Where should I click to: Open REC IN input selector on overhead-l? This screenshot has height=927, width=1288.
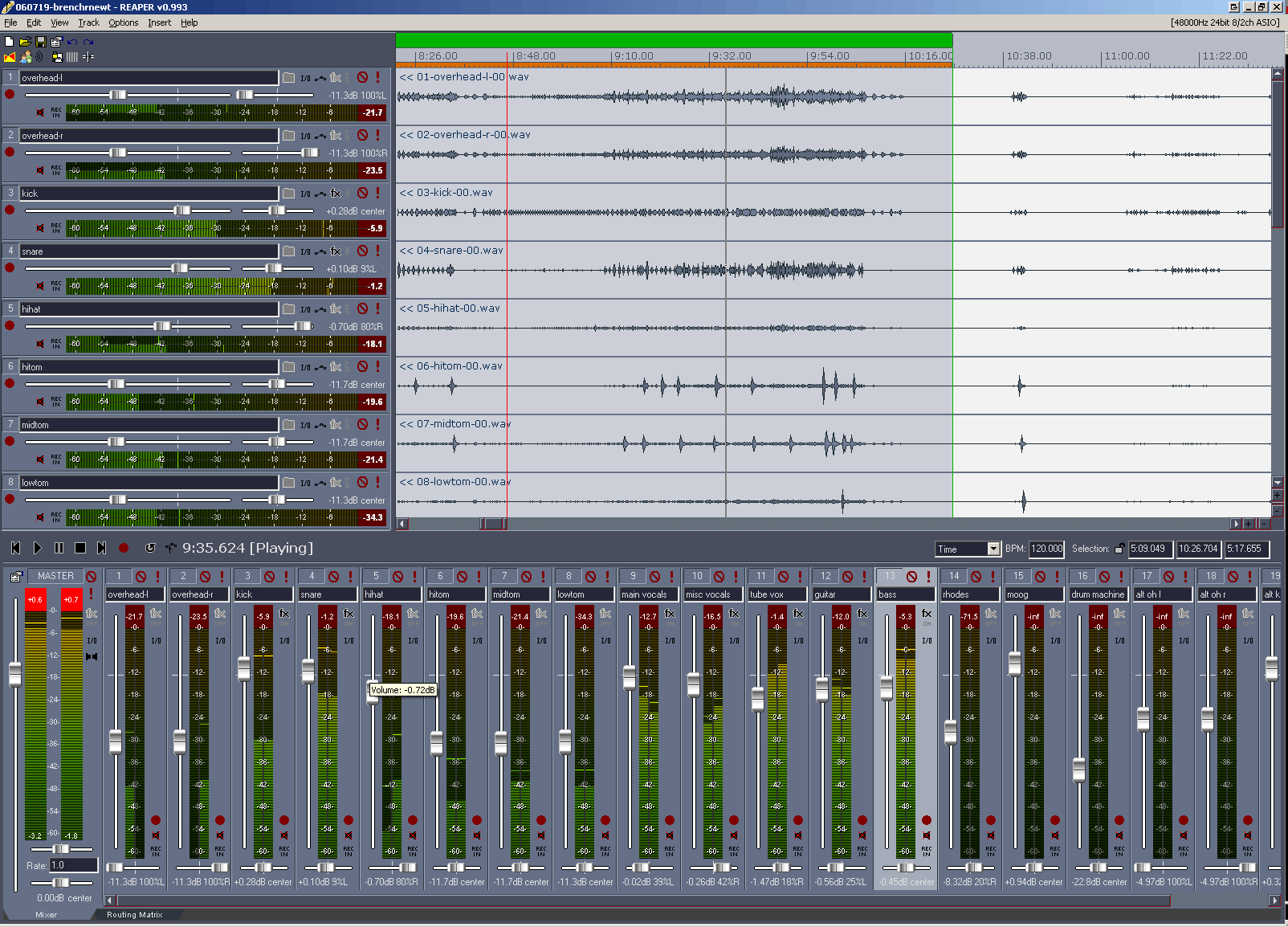coord(56,112)
